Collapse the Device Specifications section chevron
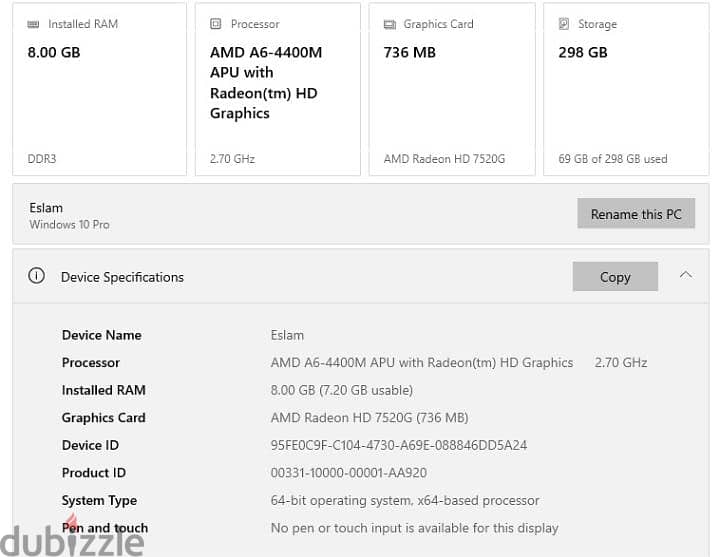This screenshot has height=557, width=720. pyautogui.click(x=686, y=275)
